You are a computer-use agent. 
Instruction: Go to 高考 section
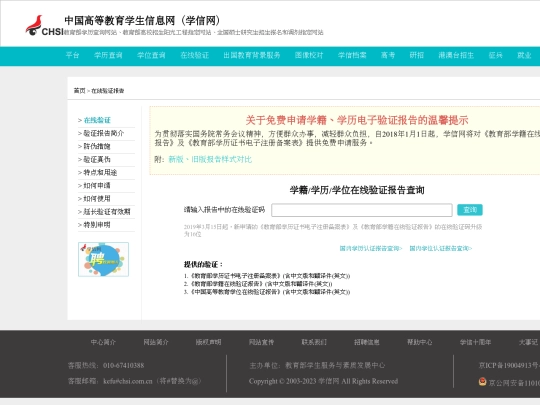388,55
